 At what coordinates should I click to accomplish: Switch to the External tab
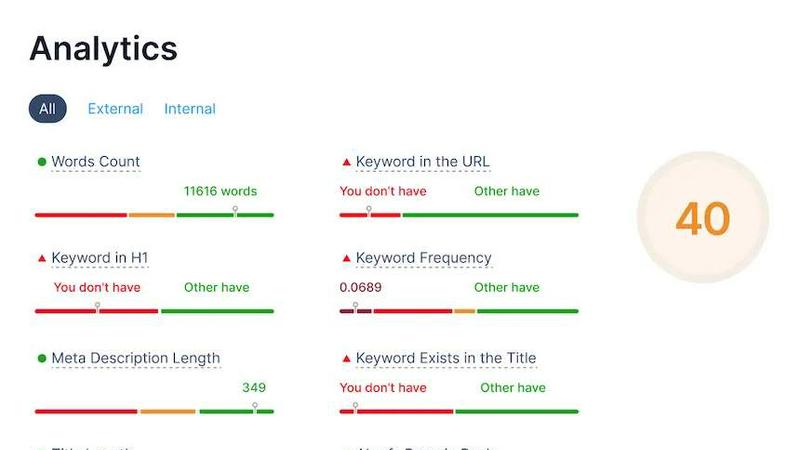(x=115, y=109)
